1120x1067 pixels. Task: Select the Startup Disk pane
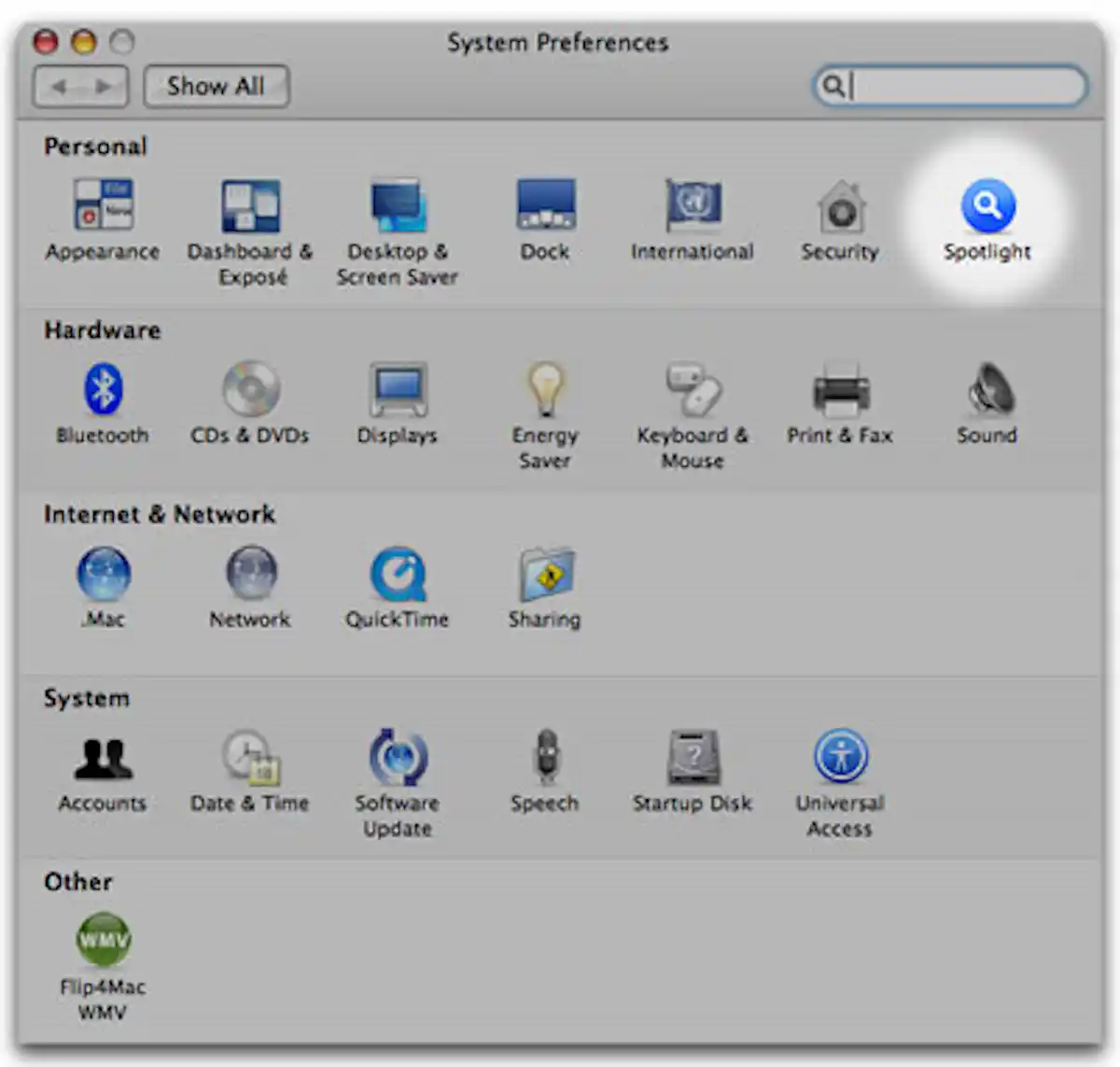coord(691,758)
